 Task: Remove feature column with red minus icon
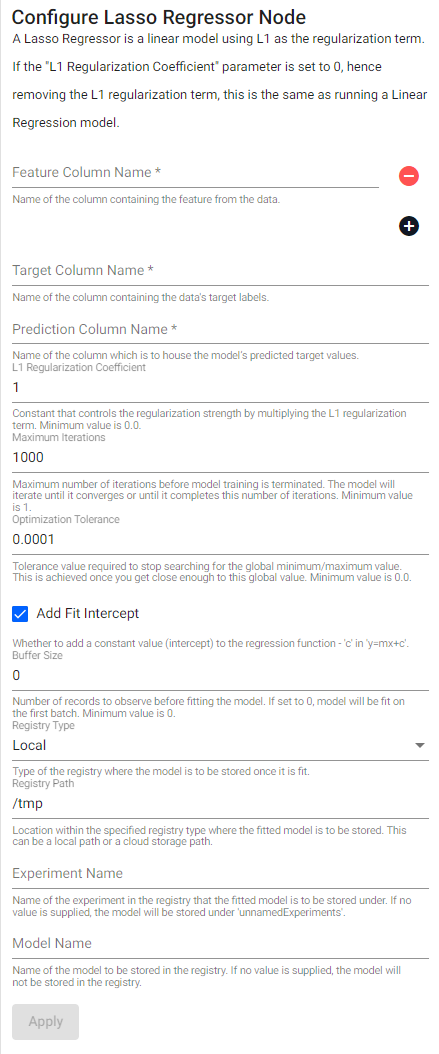409,176
